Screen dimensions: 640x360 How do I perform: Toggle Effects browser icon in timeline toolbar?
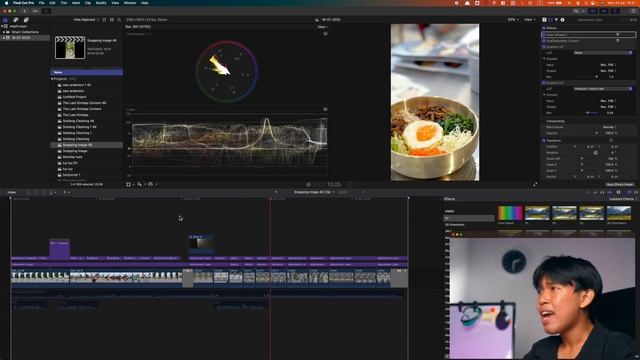pyautogui.click(x=629, y=192)
